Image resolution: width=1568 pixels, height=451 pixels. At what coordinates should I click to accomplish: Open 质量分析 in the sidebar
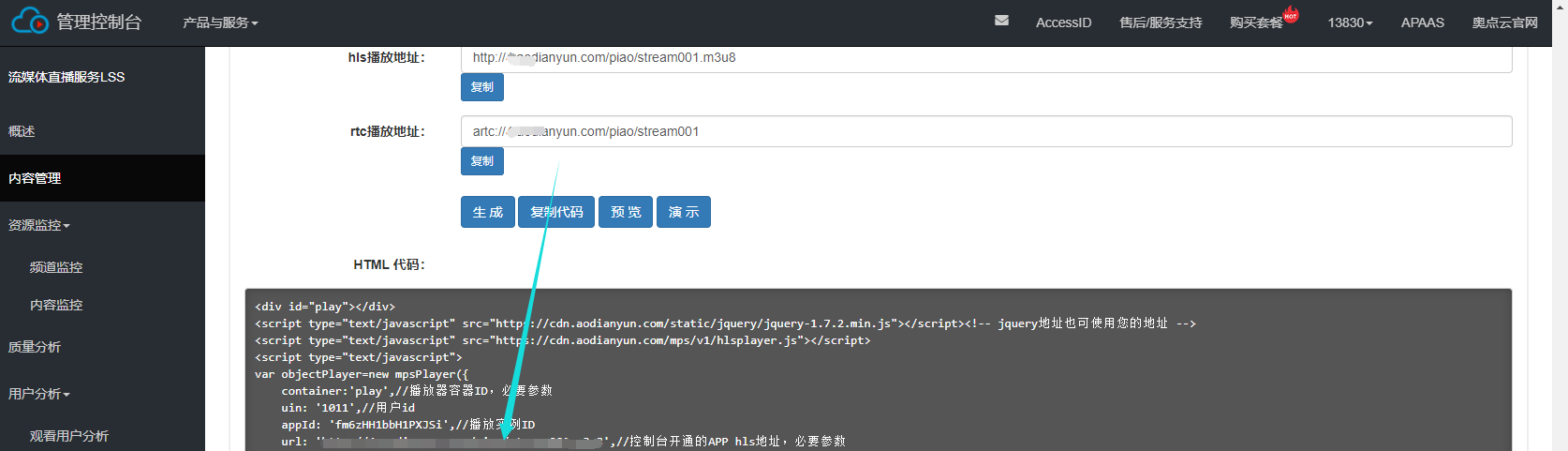pyautogui.click(x=35, y=347)
